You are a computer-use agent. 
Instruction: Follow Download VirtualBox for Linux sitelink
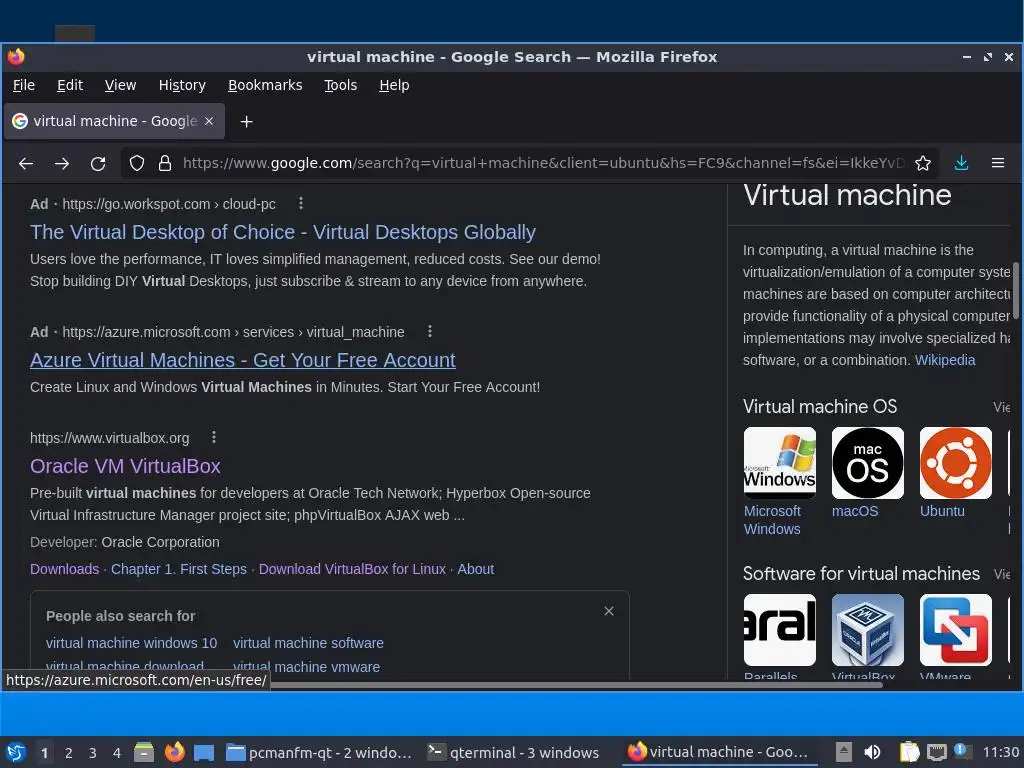(x=352, y=569)
